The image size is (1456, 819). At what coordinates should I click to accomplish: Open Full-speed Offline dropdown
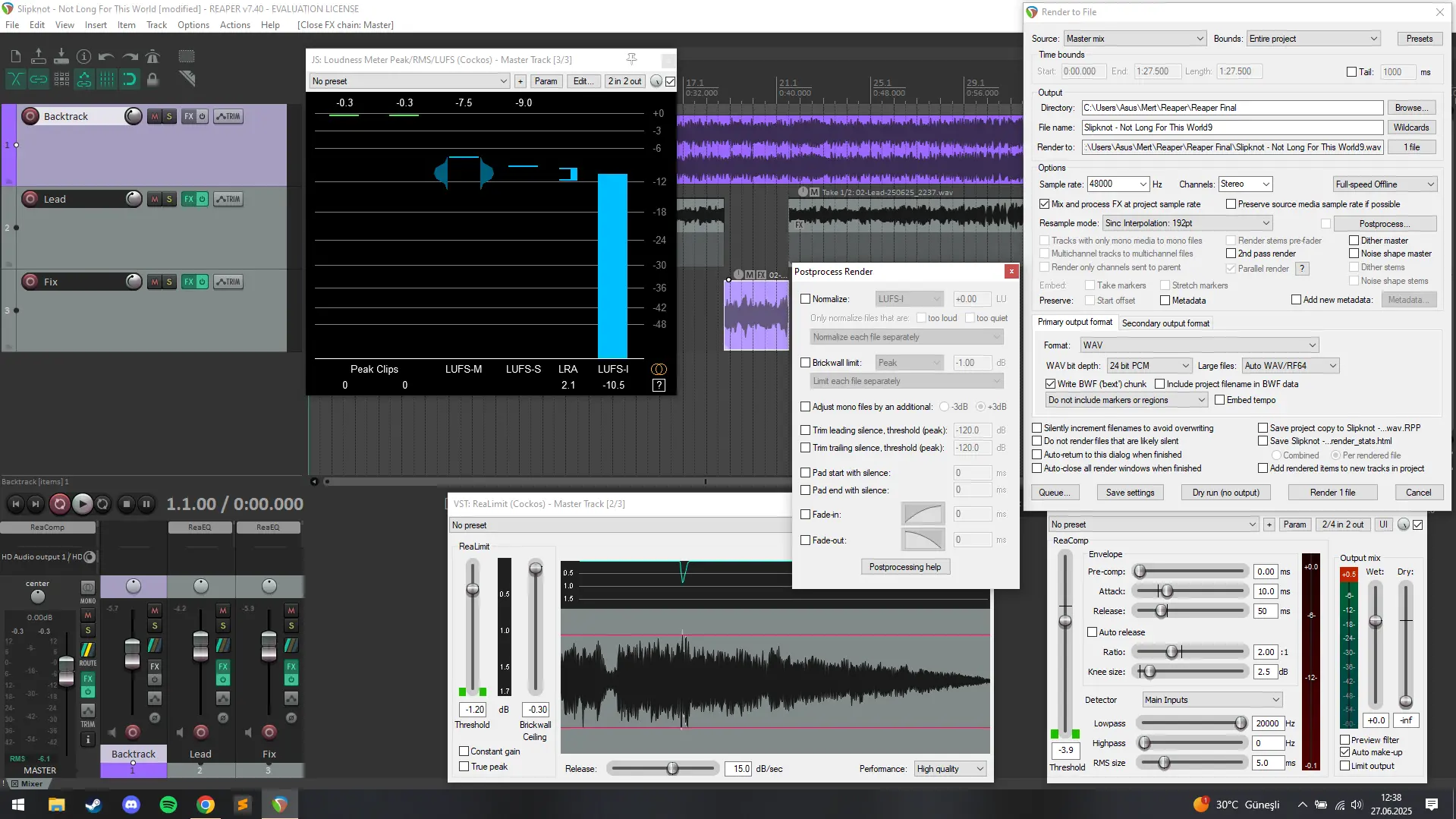tap(1385, 184)
